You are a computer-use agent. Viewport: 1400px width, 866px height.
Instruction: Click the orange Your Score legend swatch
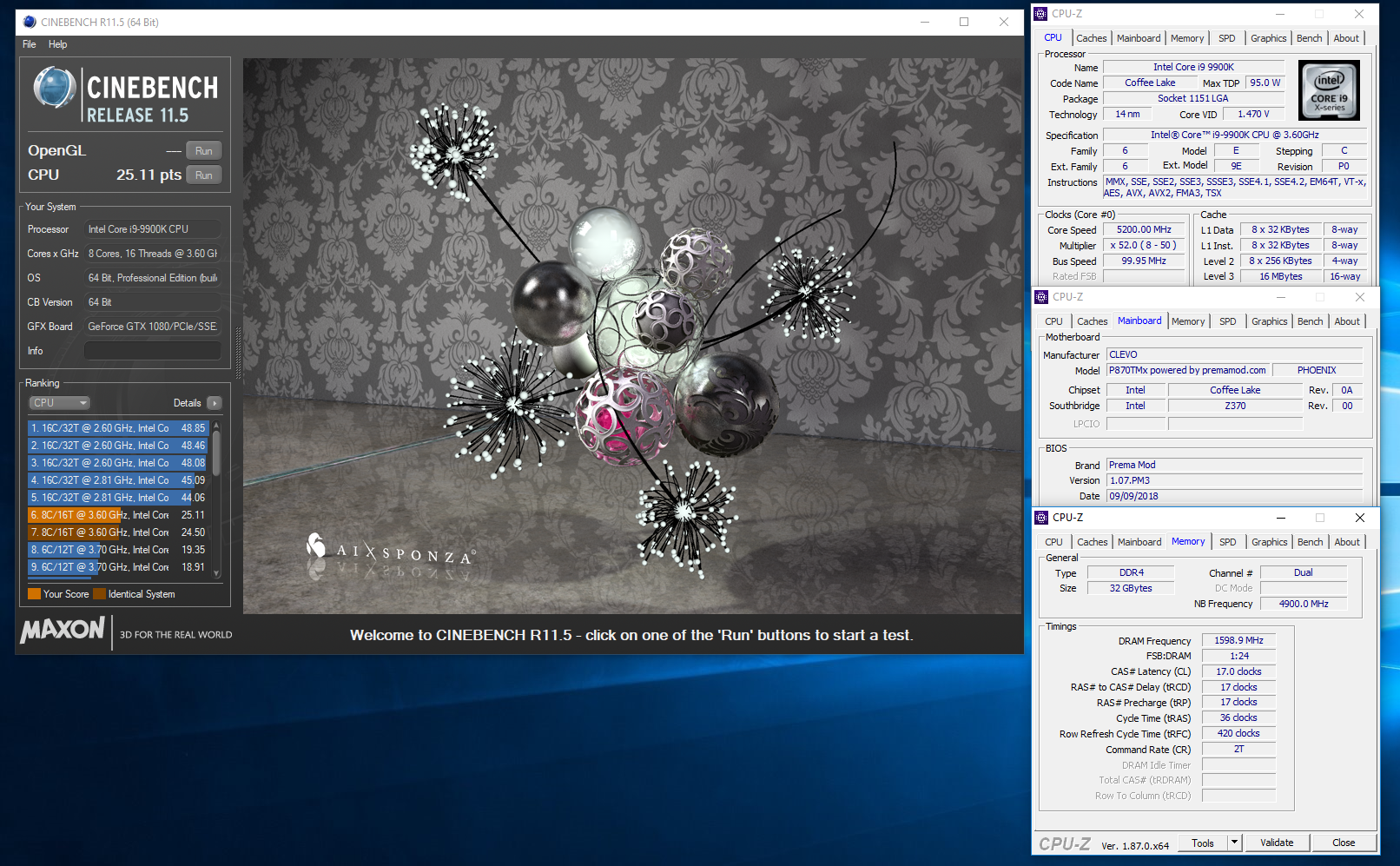(x=35, y=594)
